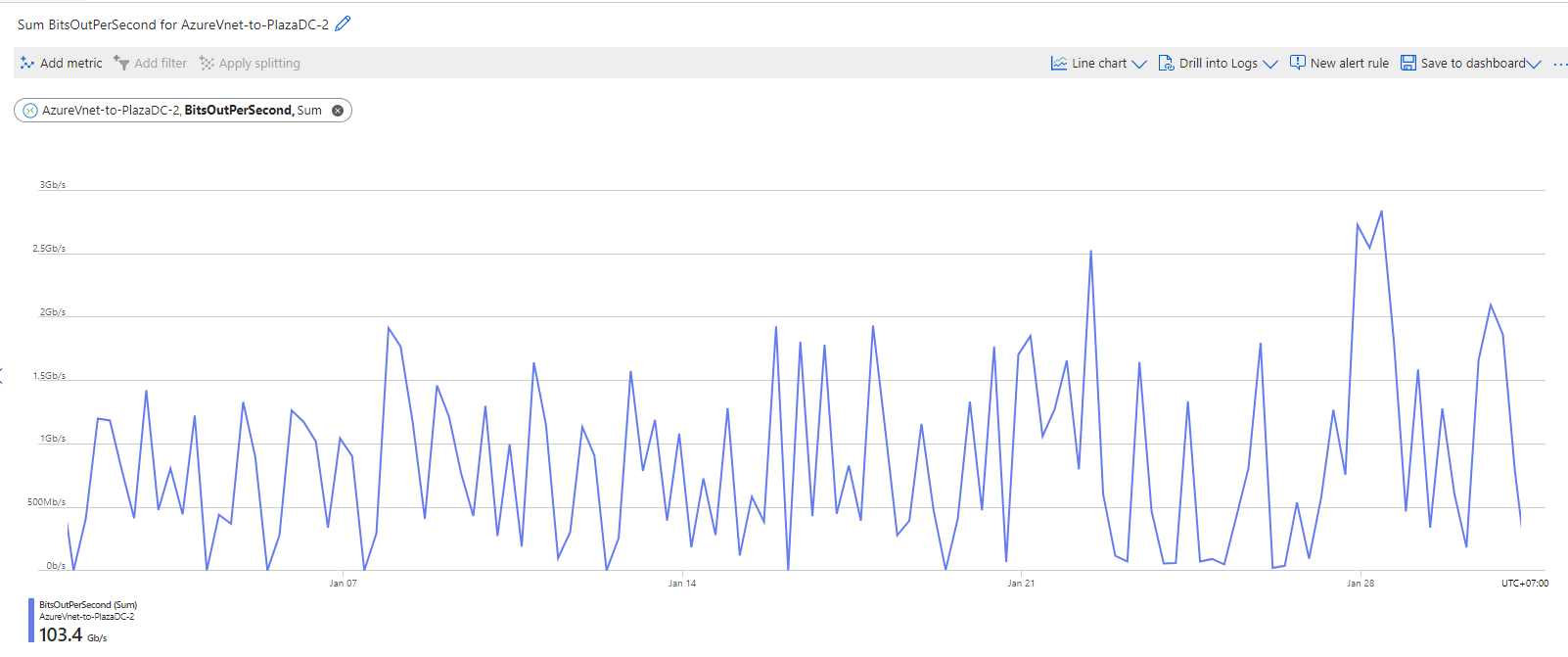Click the Line chart icon
Screen dimensions: 1568x657
1059,63
